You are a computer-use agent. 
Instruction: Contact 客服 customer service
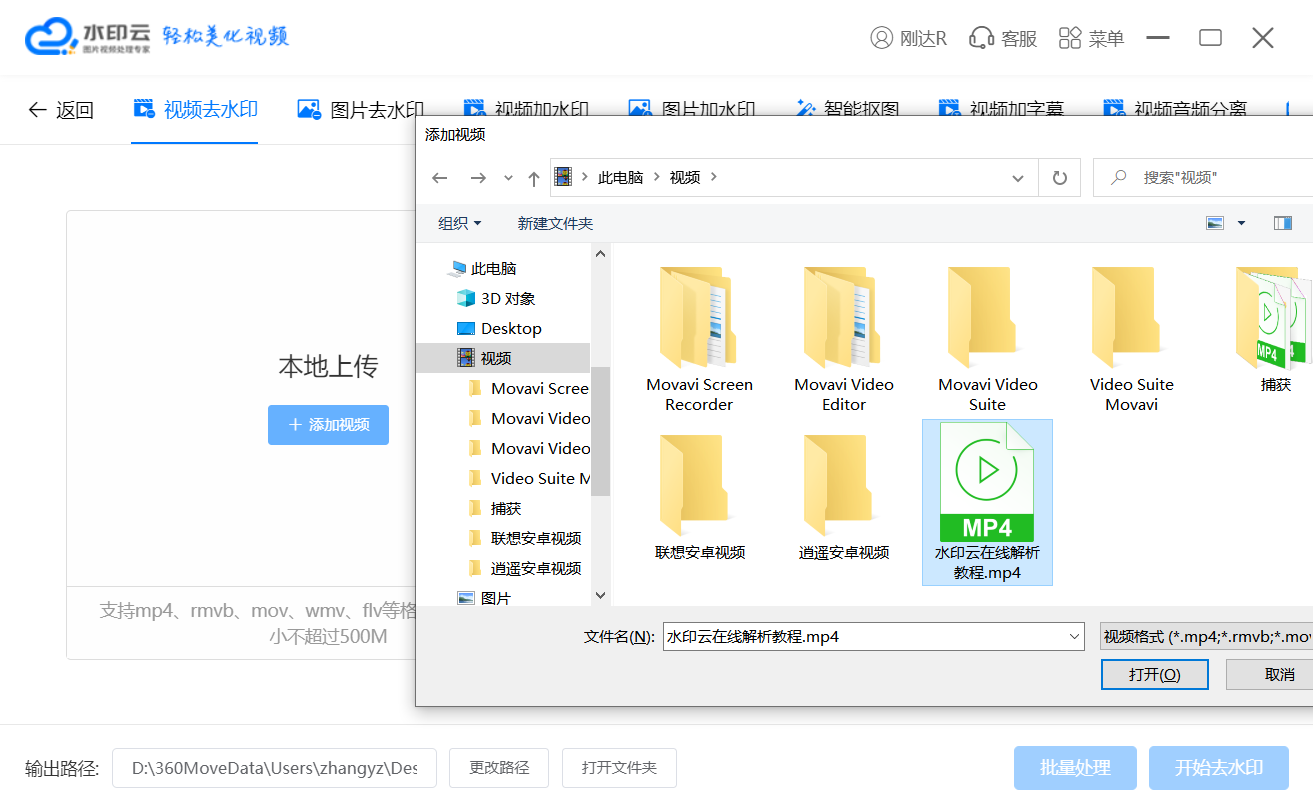1003,38
